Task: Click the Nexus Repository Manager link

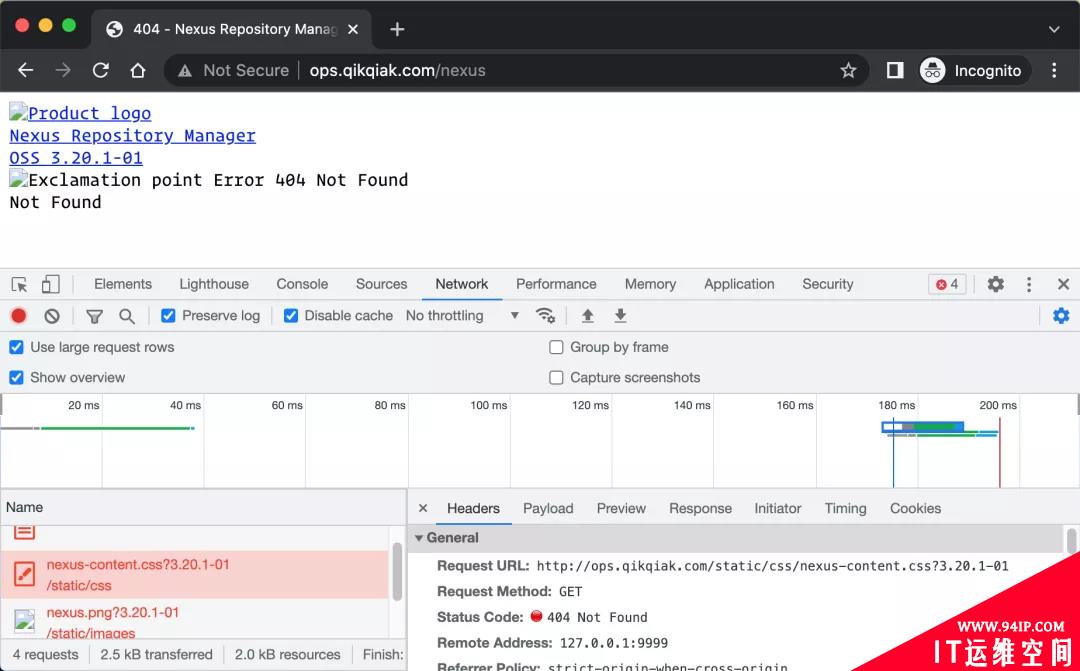Action: (132, 136)
